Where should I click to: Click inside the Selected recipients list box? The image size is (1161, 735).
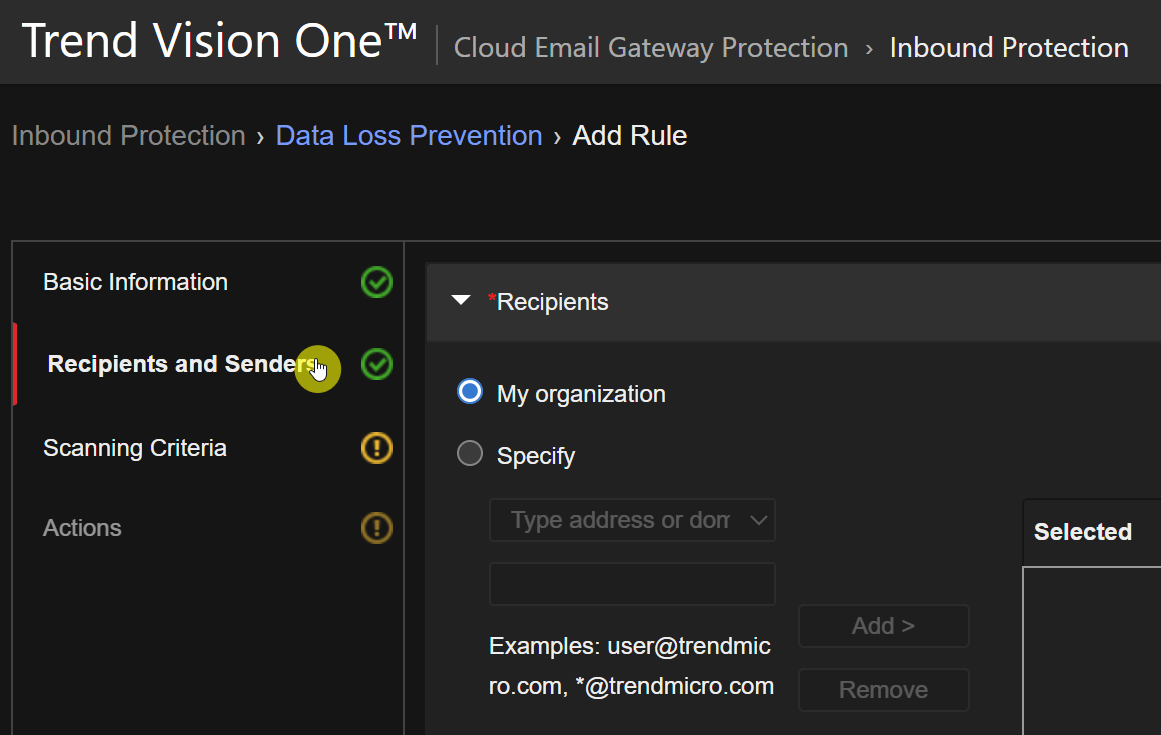coord(1091,650)
